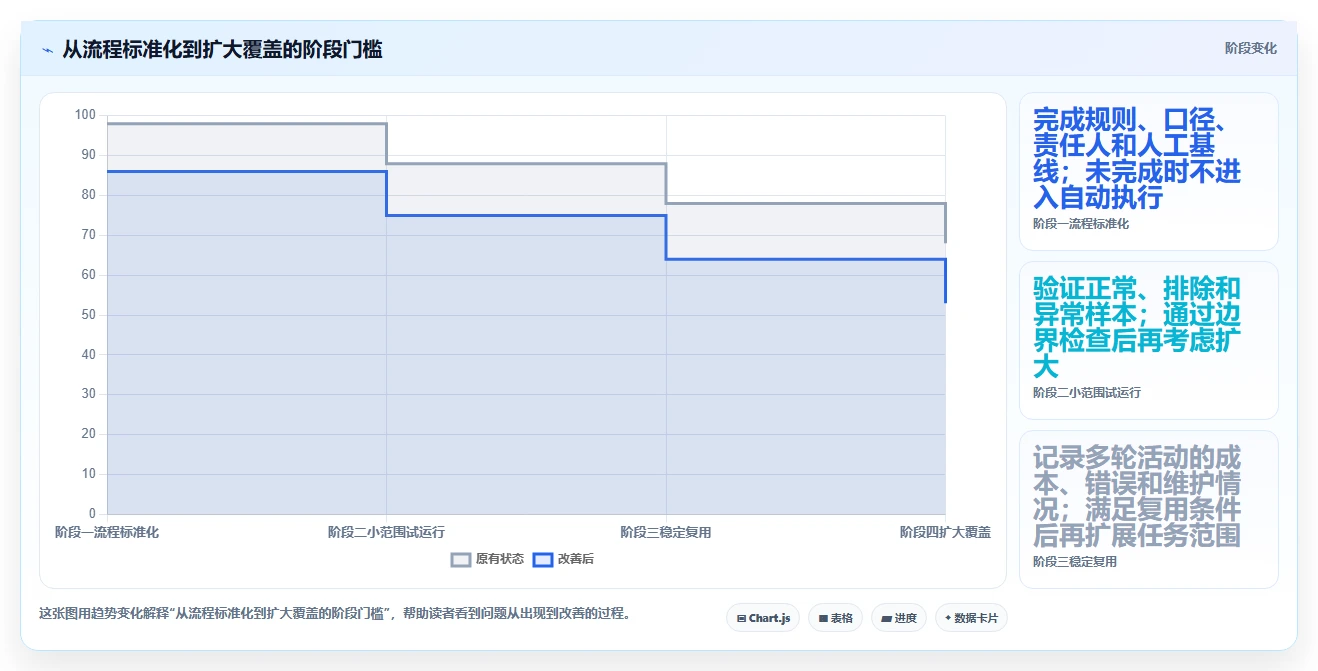Click the blue 改善后 legend swatch

click(x=543, y=559)
